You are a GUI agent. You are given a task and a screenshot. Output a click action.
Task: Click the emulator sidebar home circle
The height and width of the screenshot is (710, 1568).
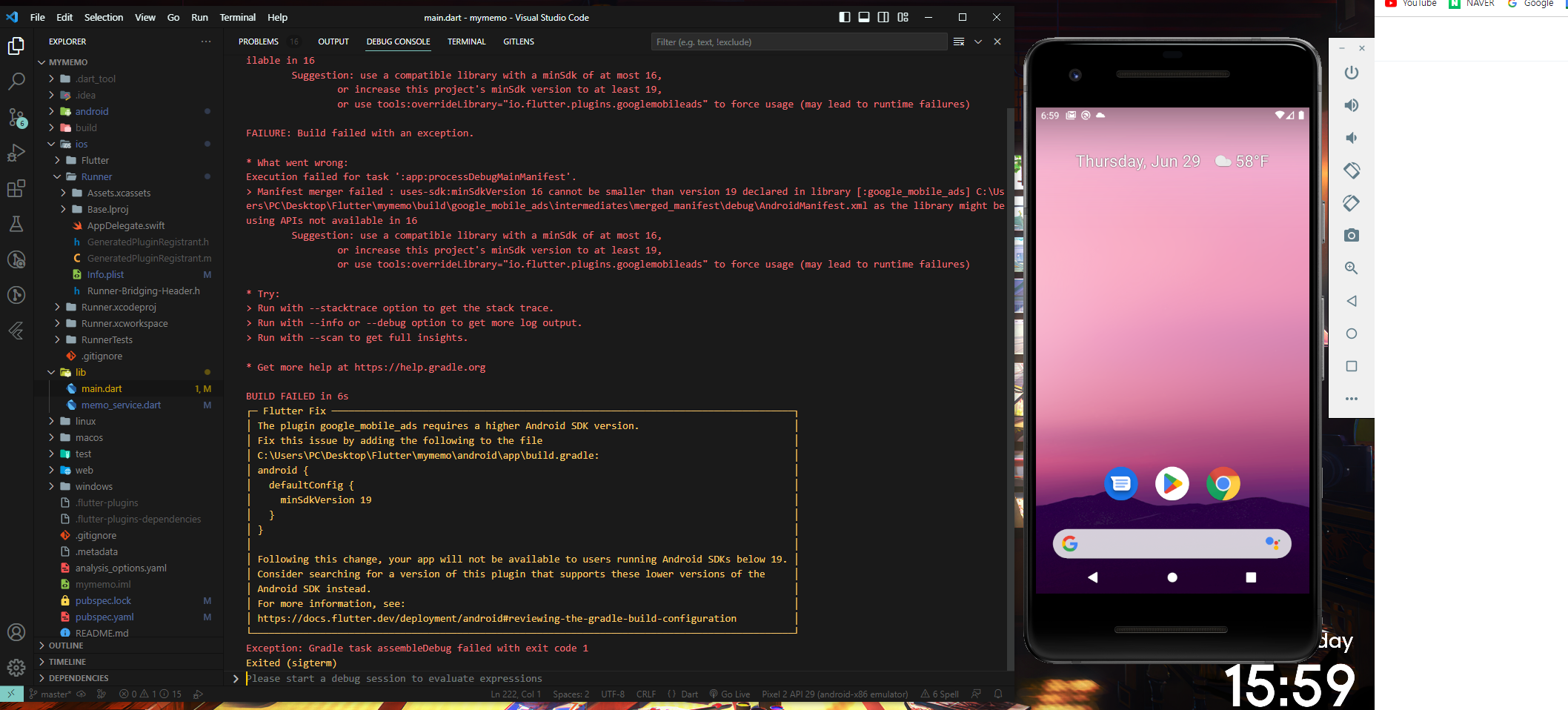coord(1352,334)
